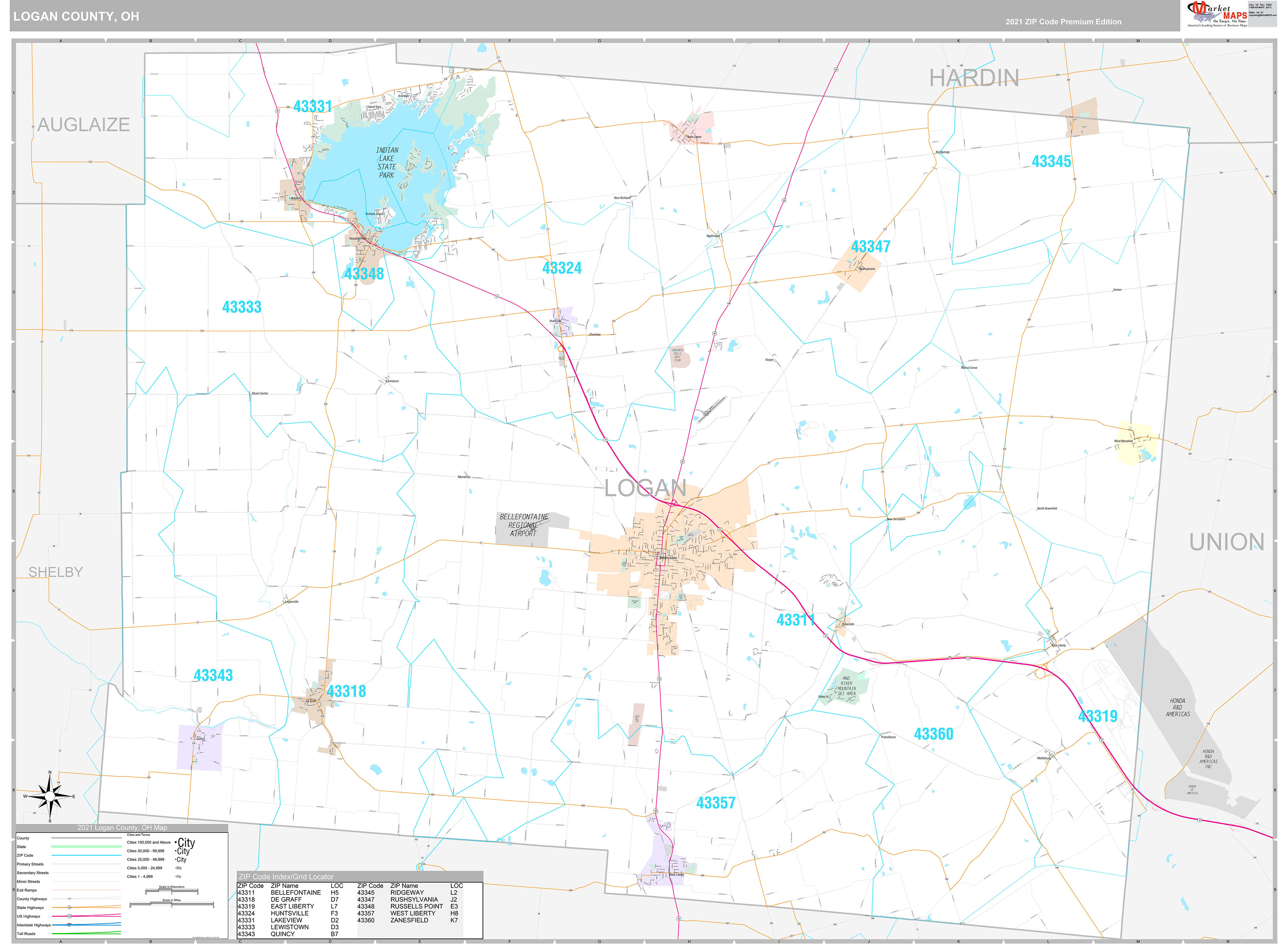Screen dimensions: 1288x945
Task: Click the Bellefontaine Regional Airport label
Action: [x=524, y=525]
